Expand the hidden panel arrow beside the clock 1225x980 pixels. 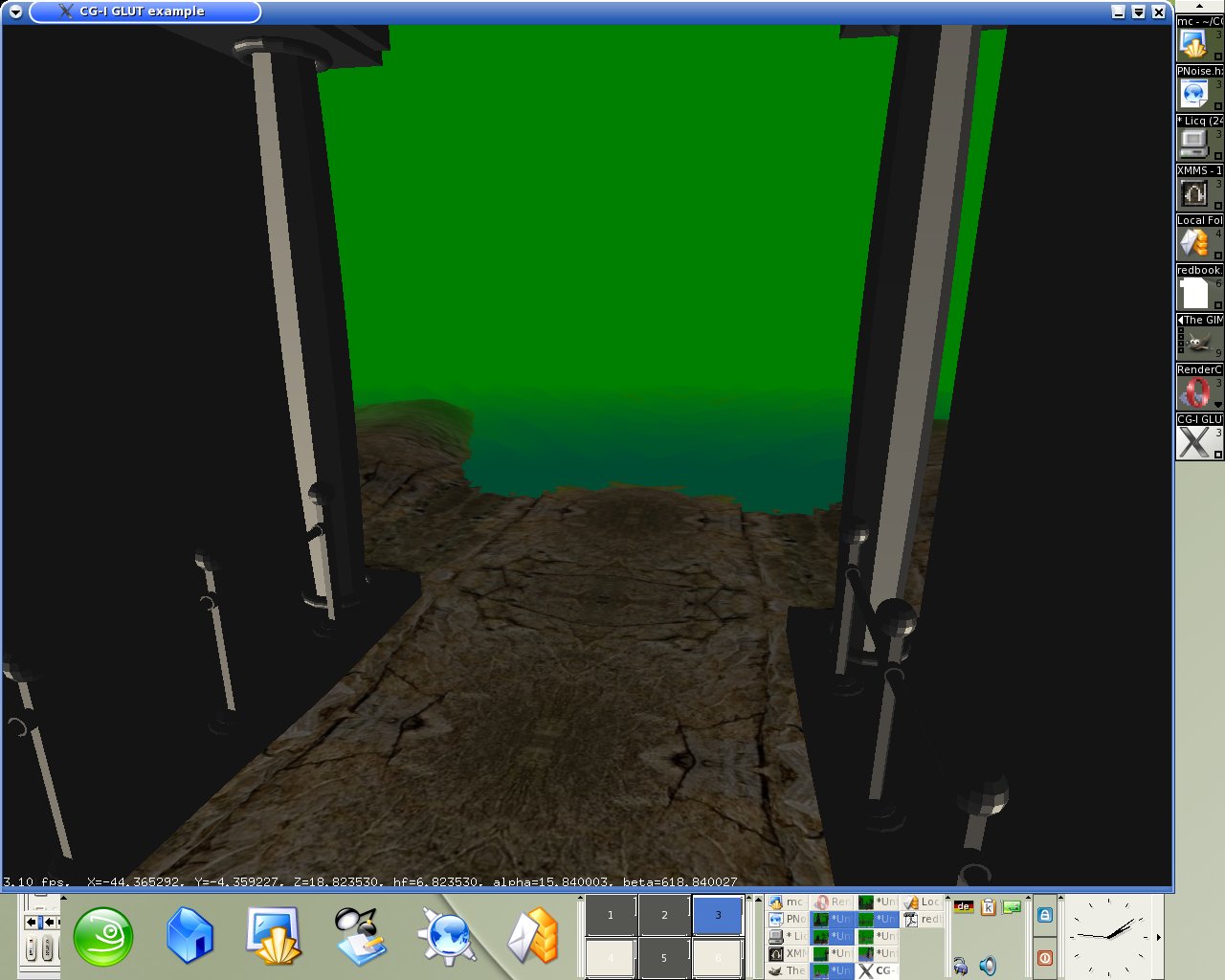pyautogui.click(x=1159, y=937)
